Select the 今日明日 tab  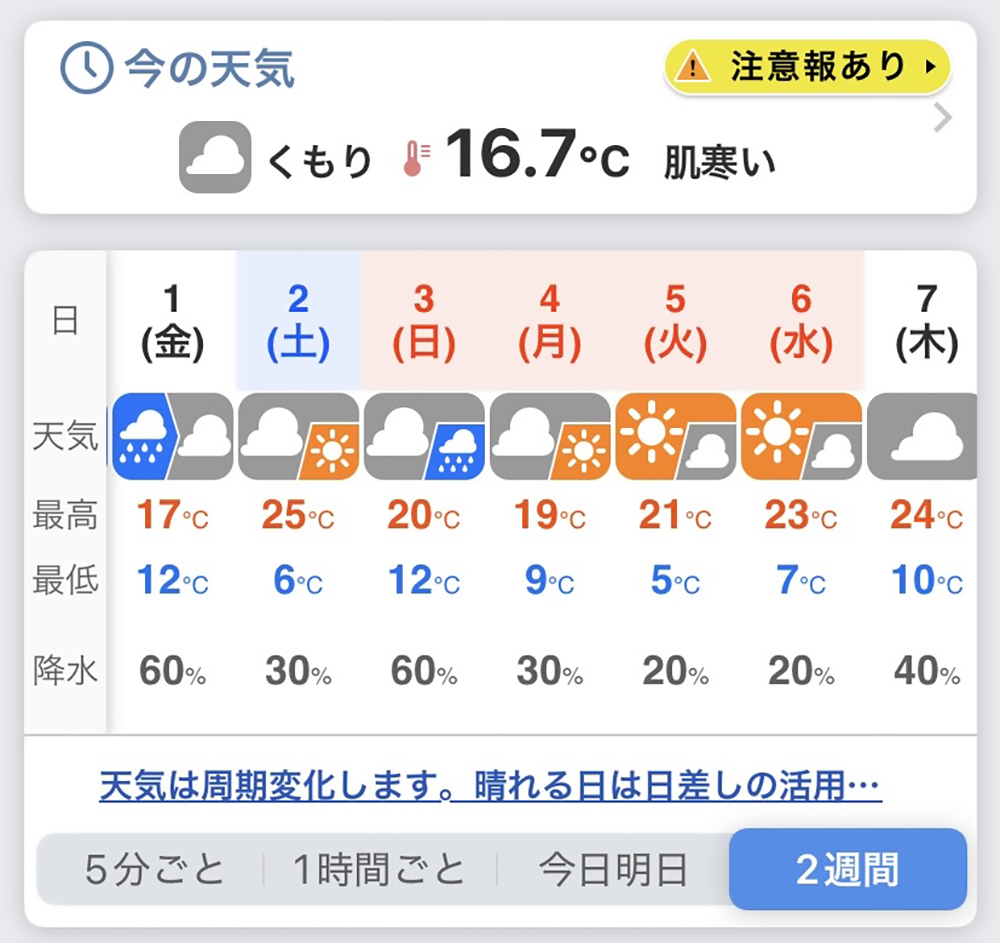(x=613, y=870)
